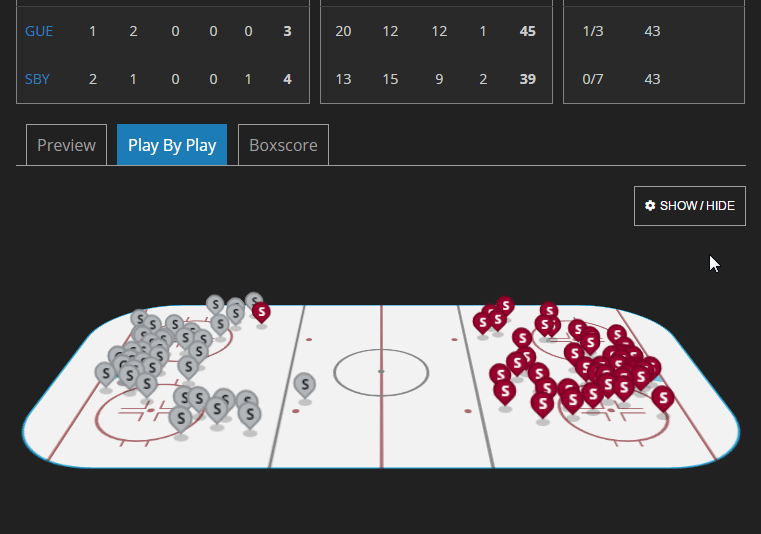The image size is (761, 534).
Task: Click the gear icon in SHOW / HIDE
Action: click(x=650, y=205)
